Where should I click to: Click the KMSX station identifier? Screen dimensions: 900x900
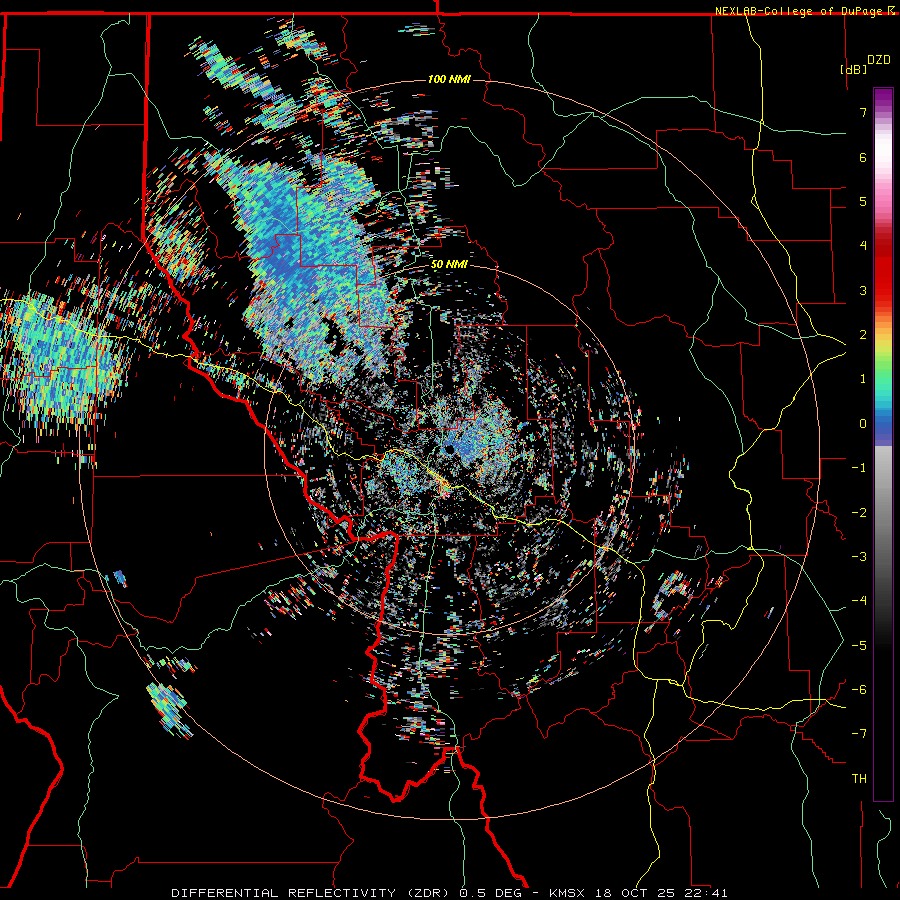pos(569,893)
